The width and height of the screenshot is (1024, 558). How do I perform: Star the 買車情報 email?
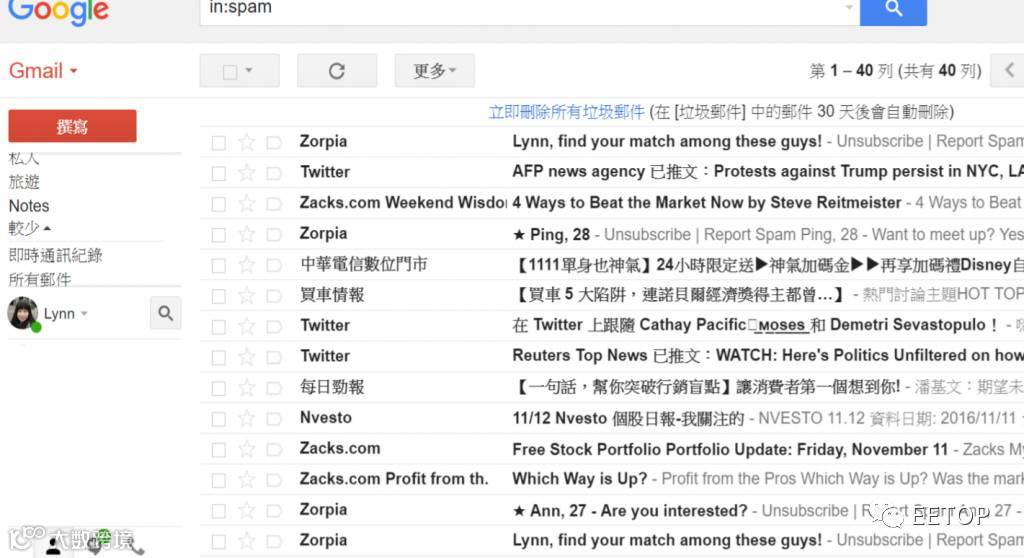pyautogui.click(x=246, y=295)
